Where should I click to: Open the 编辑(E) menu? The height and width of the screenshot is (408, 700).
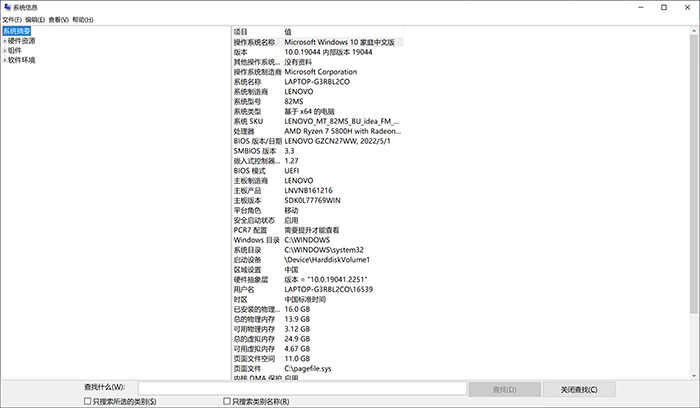click(x=34, y=19)
